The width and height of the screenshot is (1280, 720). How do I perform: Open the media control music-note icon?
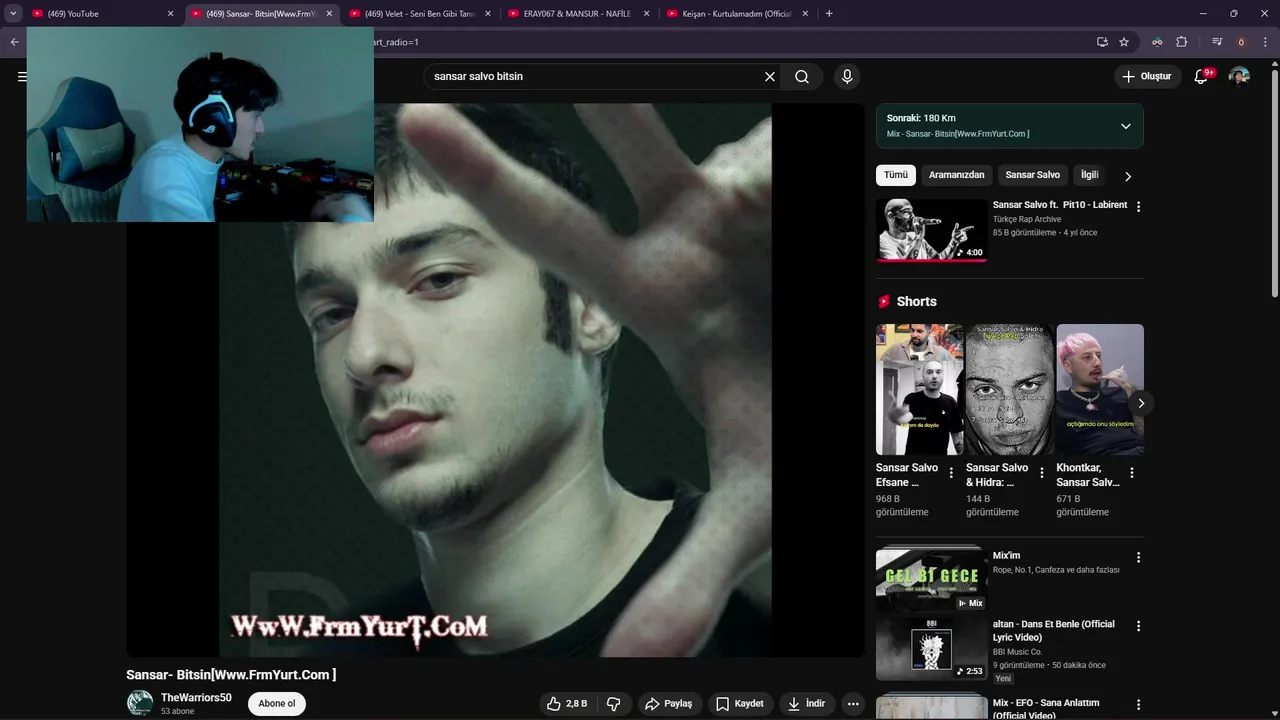point(1217,42)
